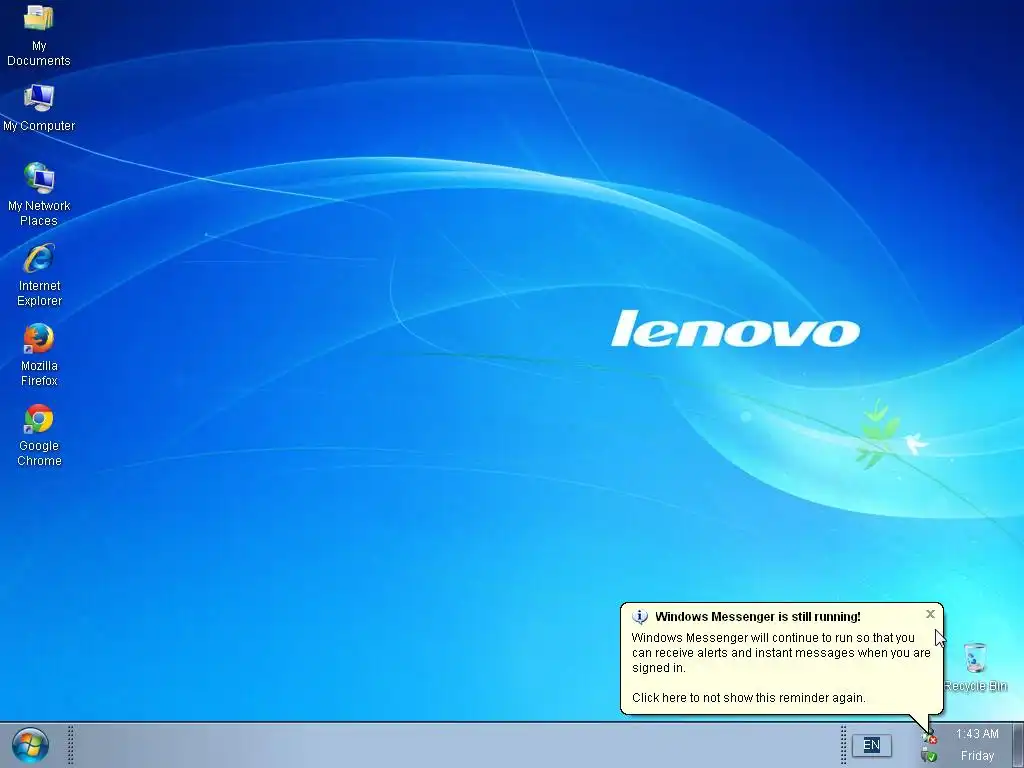Close the Windows Messenger balloon notification
This screenshot has height=768, width=1024.
point(931,614)
